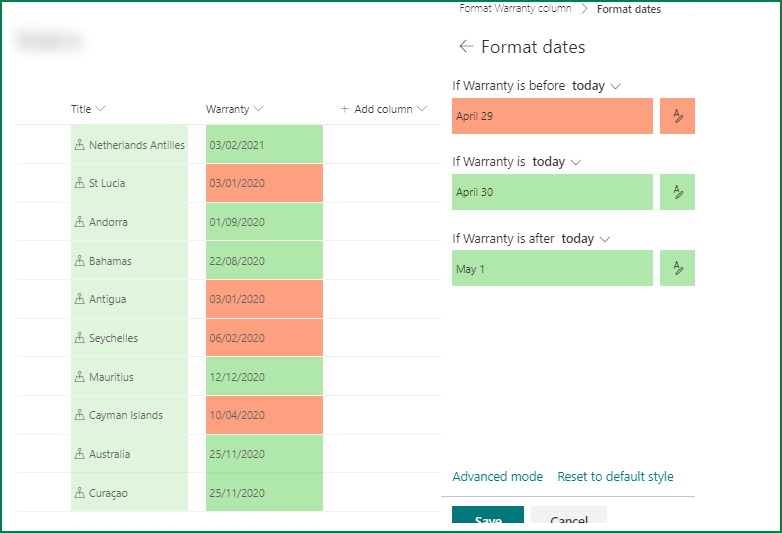Click the icon beside St Lucia
This screenshot has height=533, width=782.
click(79, 184)
